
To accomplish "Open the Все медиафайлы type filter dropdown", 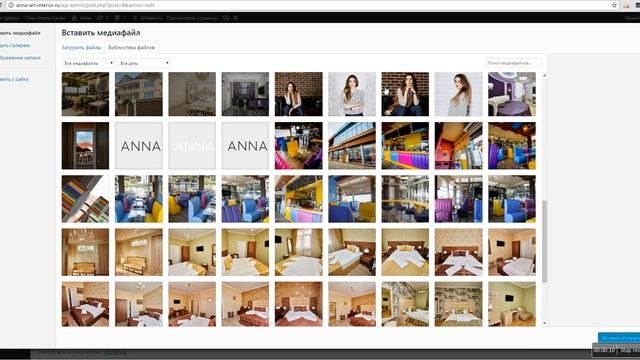I will coord(88,63).
